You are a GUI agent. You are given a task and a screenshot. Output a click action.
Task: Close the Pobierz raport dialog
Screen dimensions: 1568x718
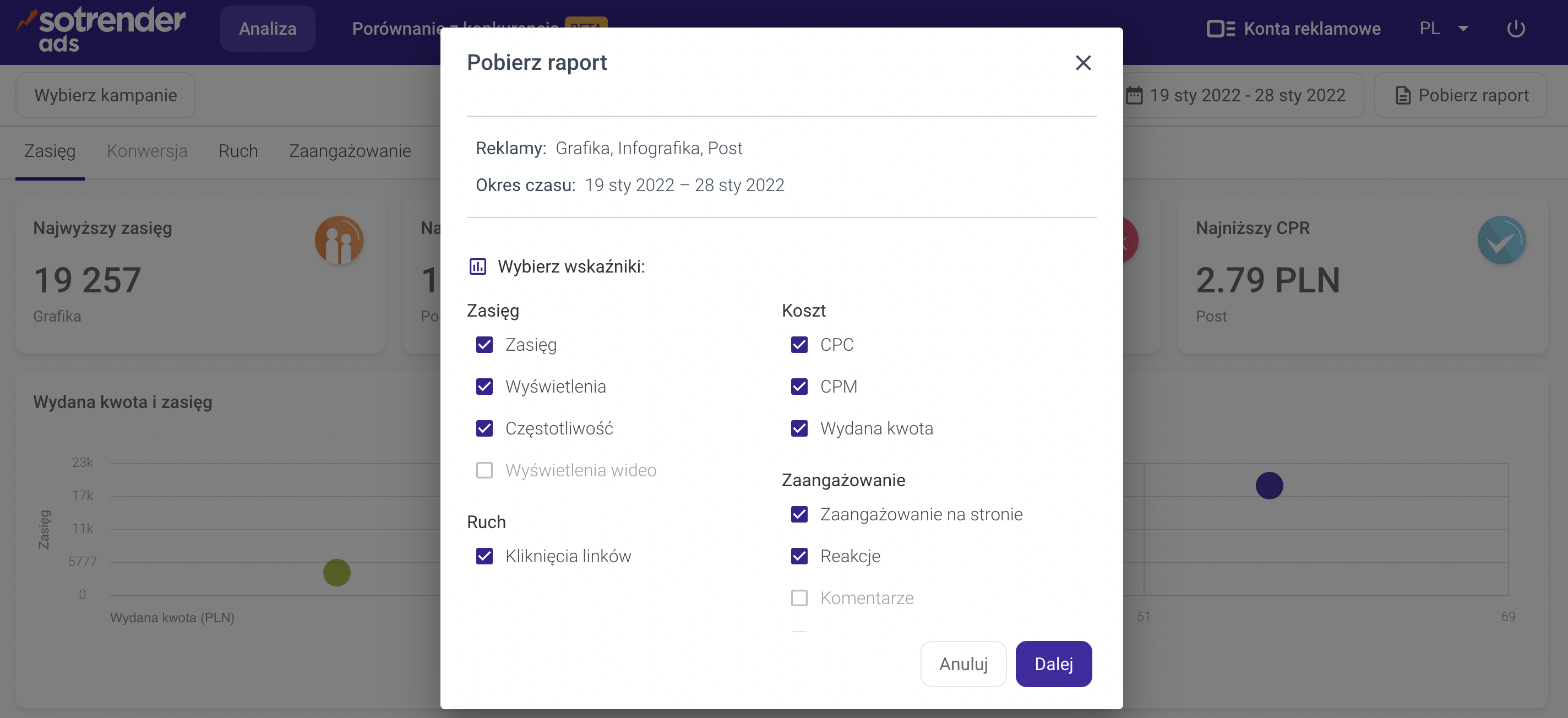pos(1083,63)
